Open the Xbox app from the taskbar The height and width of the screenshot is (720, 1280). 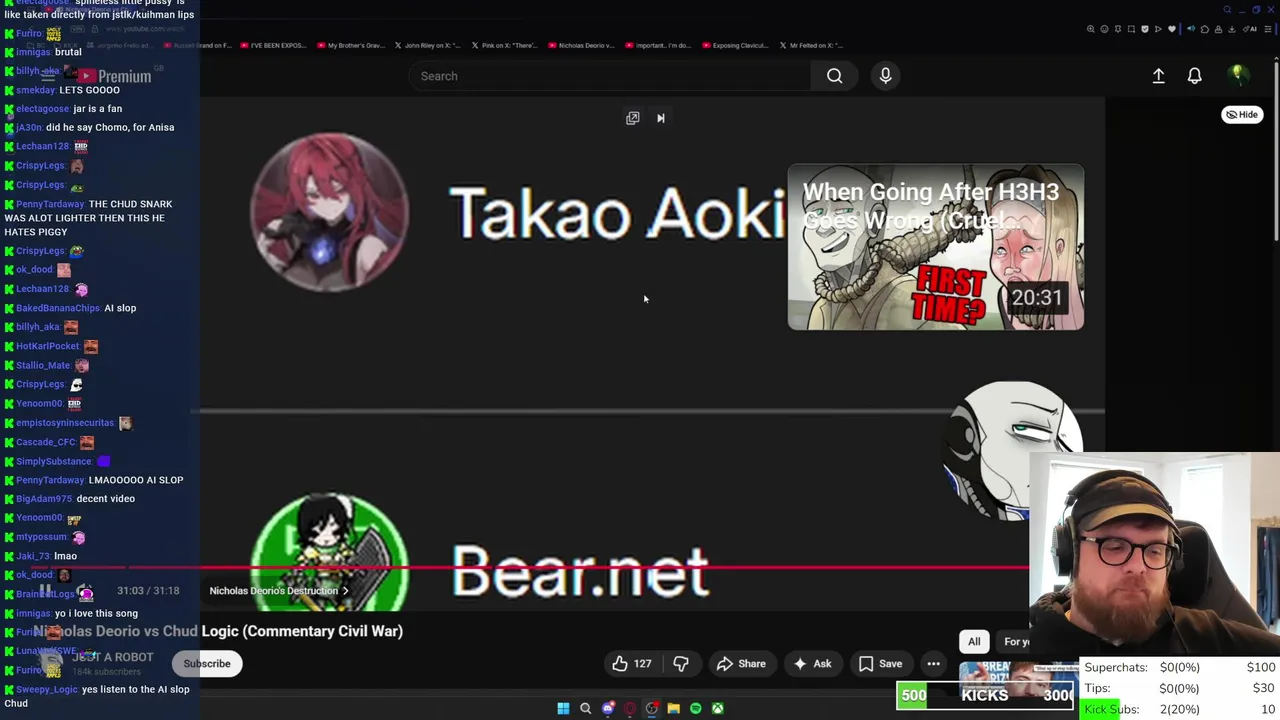click(717, 709)
